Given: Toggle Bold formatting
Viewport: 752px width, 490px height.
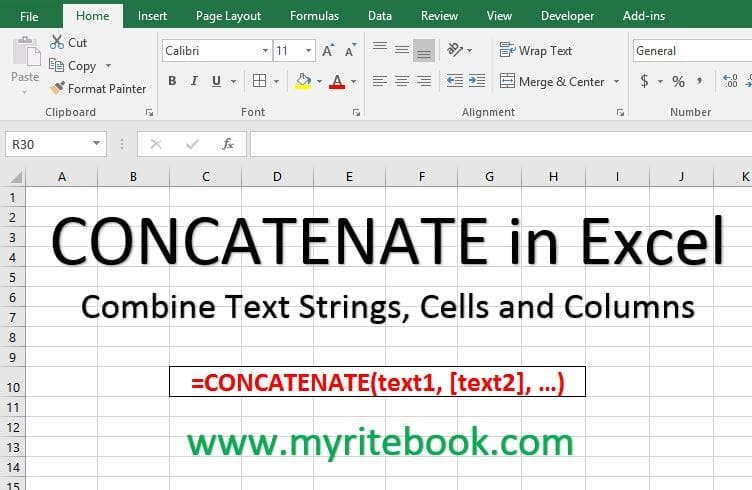Looking at the screenshot, I should click(172, 81).
